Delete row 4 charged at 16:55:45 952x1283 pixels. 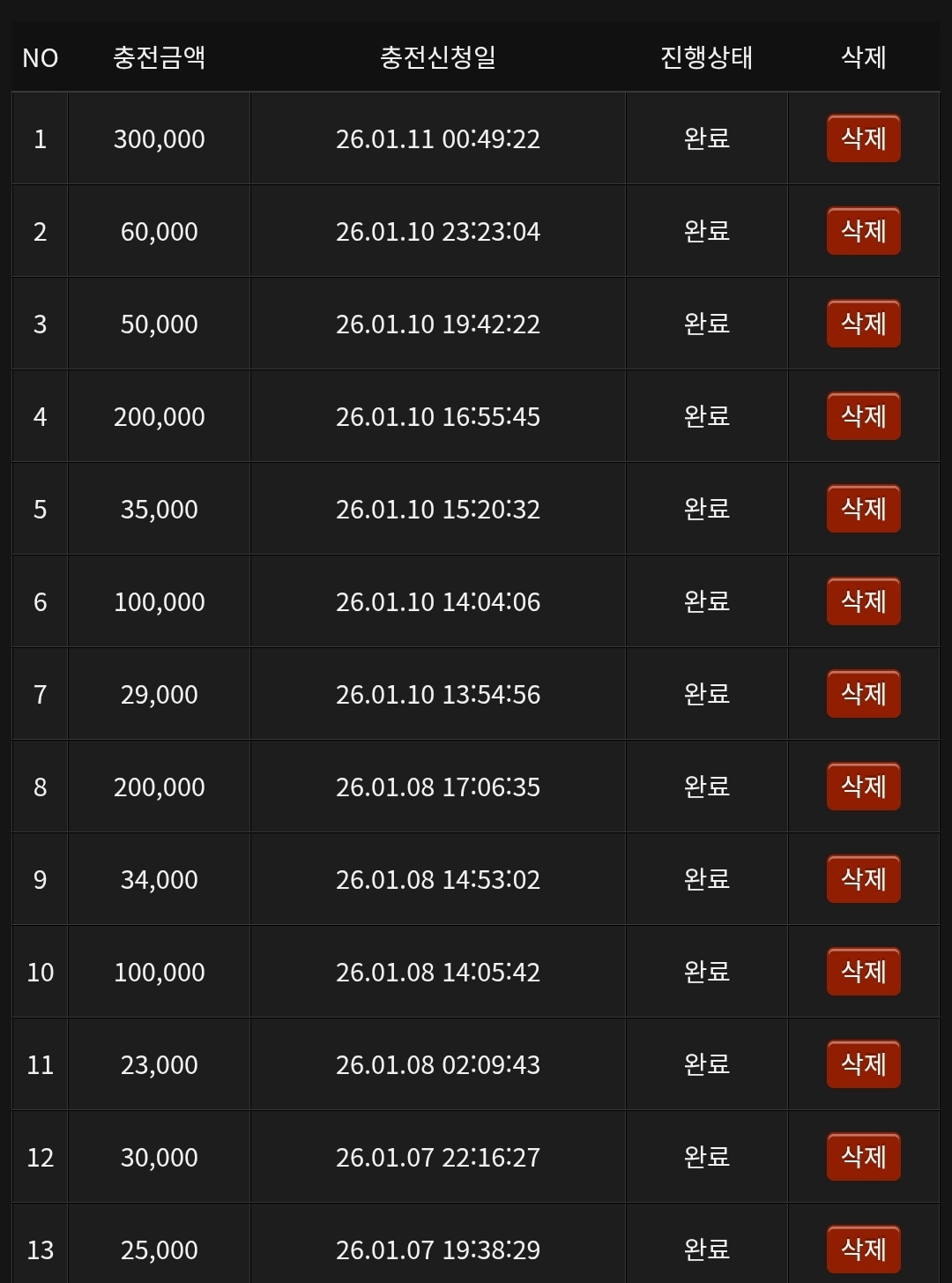[863, 416]
